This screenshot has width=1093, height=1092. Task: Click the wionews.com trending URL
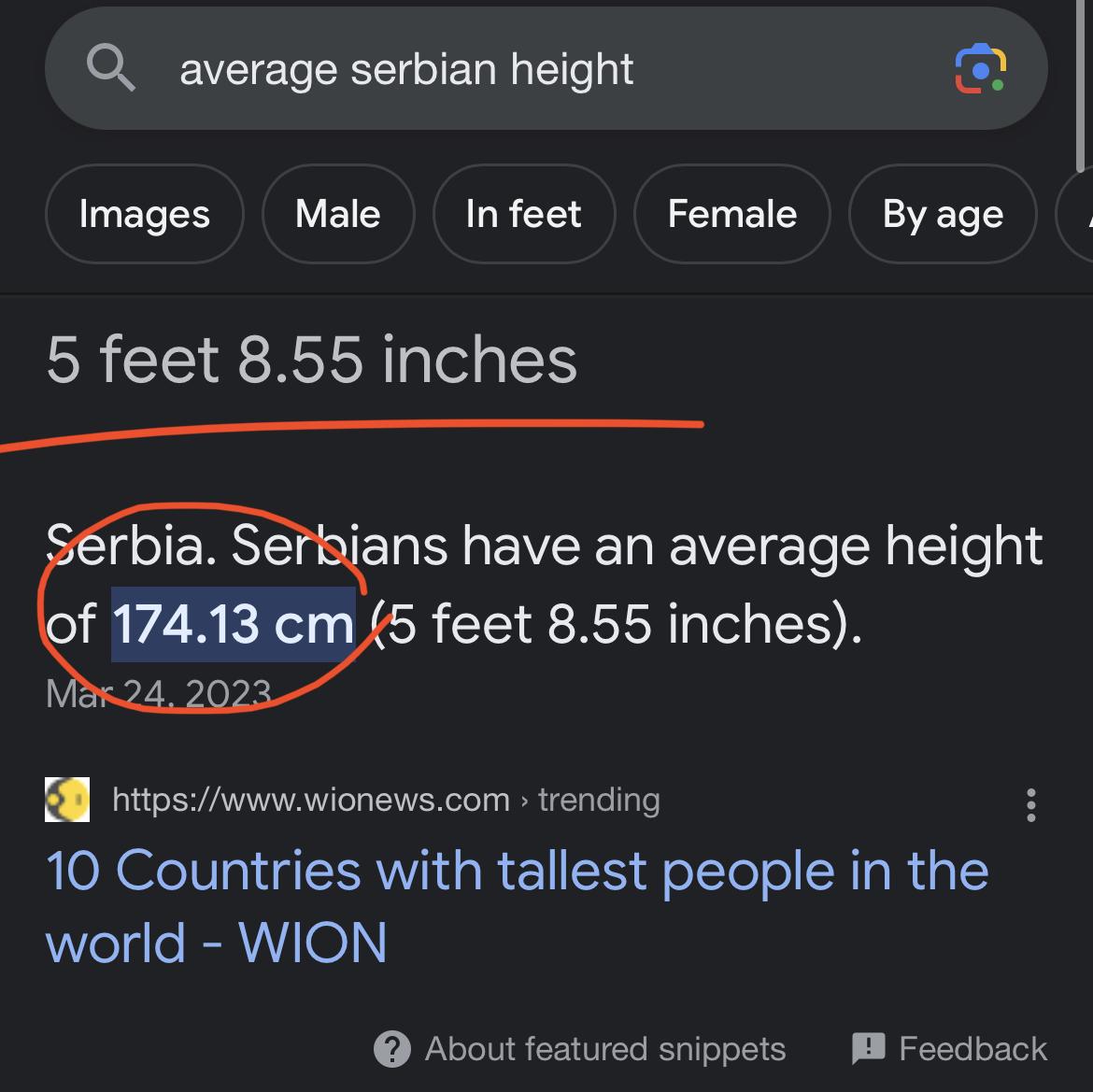coord(386,800)
